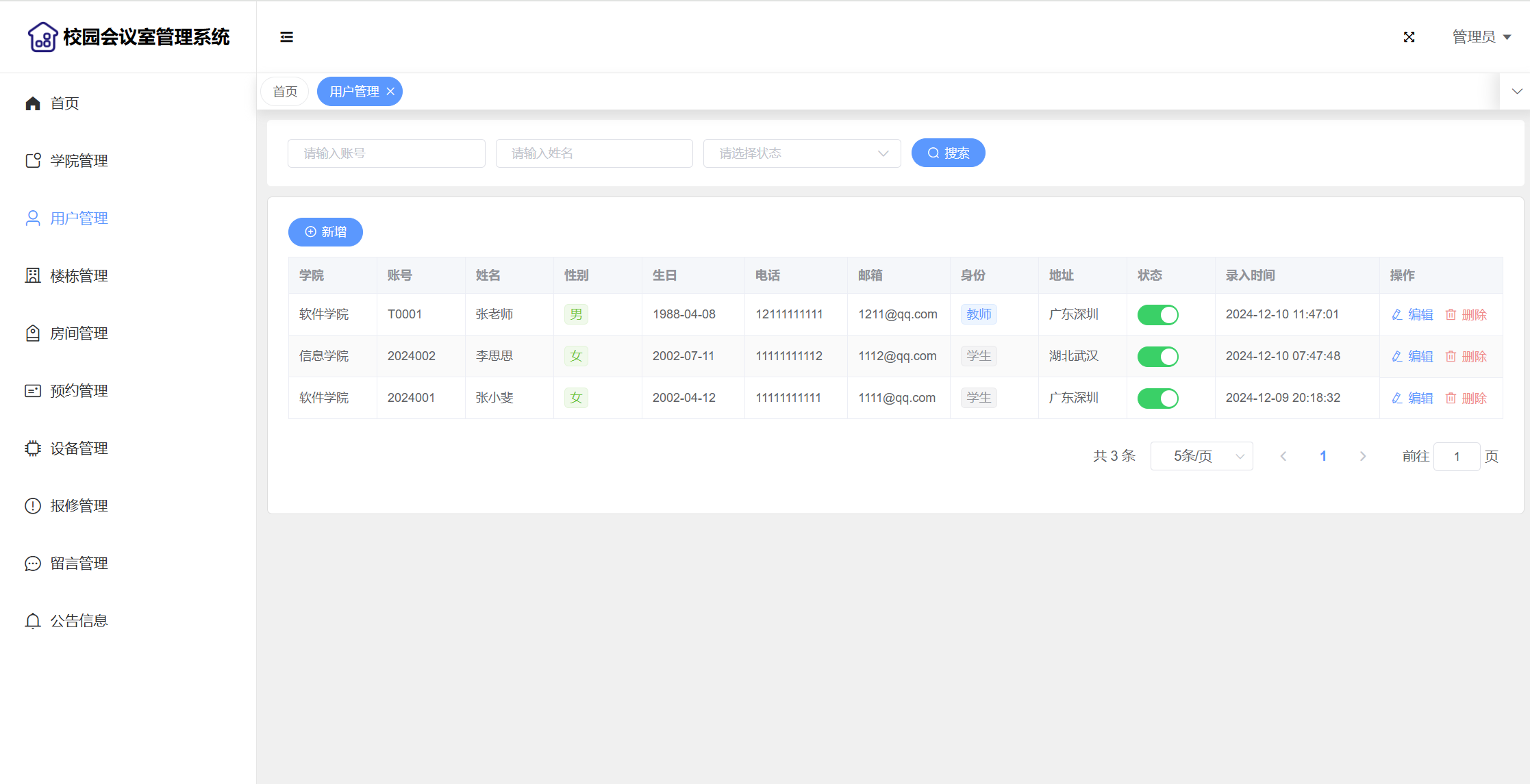The image size is (1530, 784).
Task: Toggle status switch for 张老师
Action: 1157,314
